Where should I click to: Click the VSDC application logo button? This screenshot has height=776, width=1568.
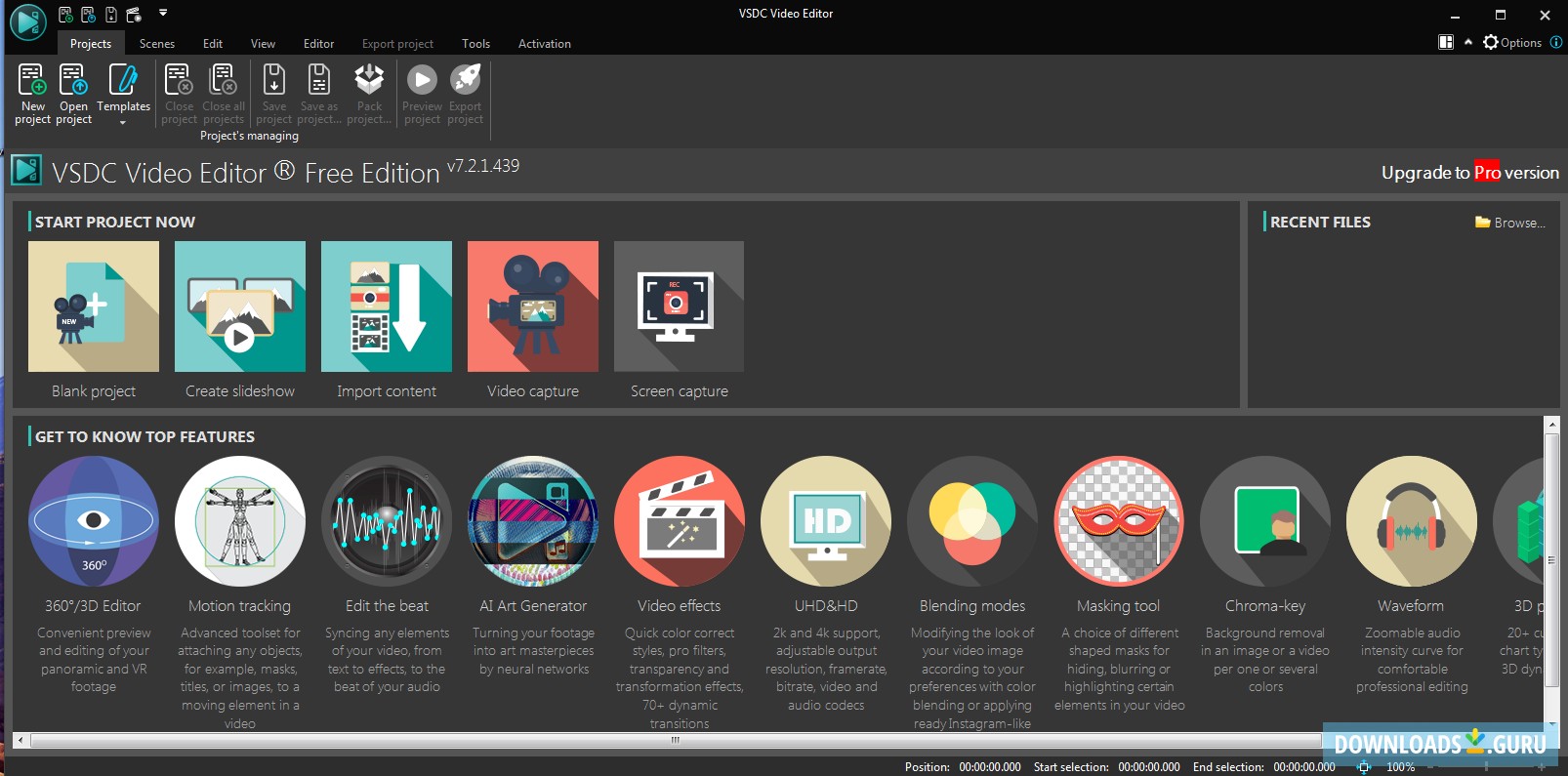click(27, 22)
